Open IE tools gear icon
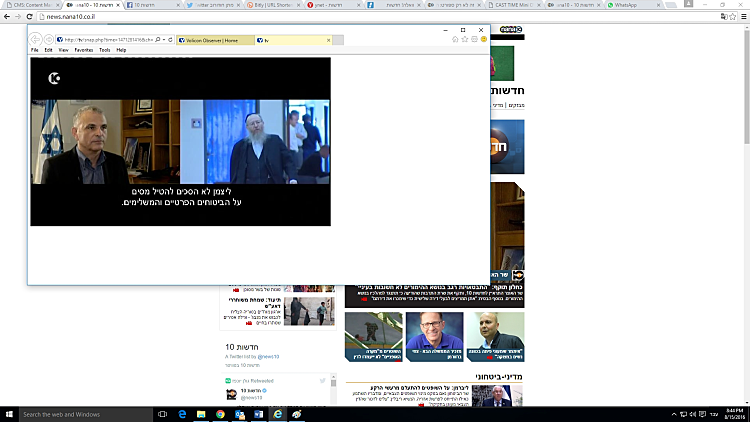 pyautogui.click(x=474, y=39)
